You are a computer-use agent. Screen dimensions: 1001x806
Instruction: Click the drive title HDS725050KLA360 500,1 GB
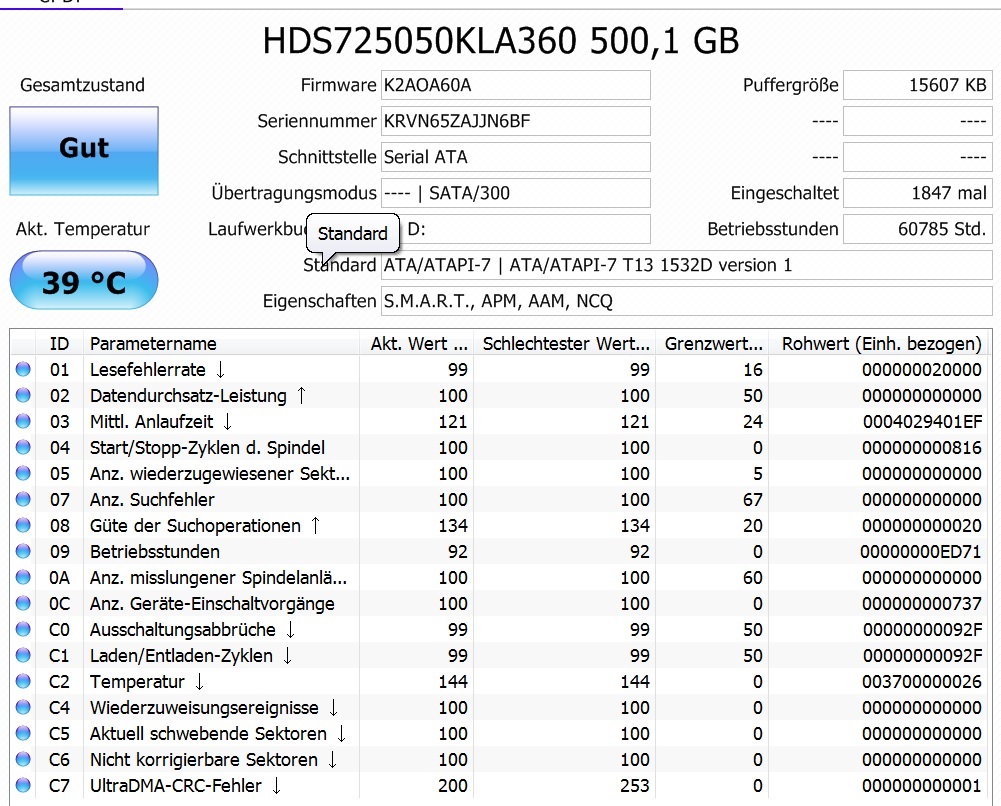501,41
